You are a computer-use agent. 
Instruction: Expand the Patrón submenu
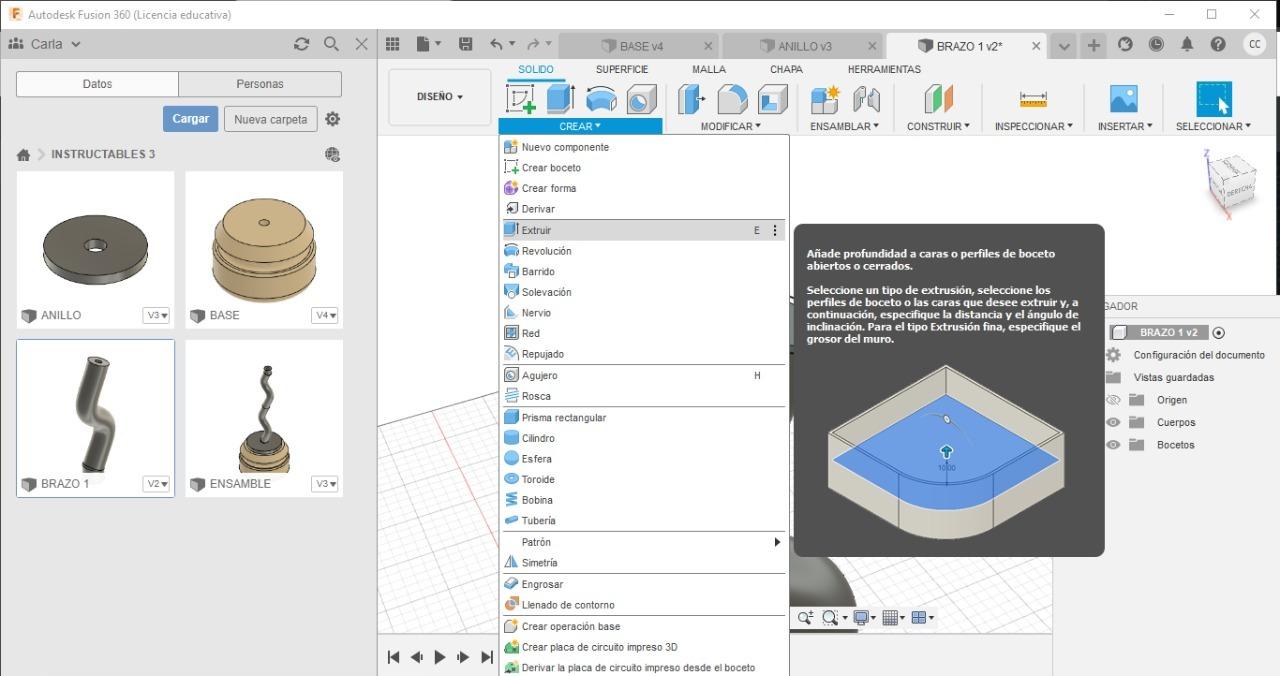644,542
